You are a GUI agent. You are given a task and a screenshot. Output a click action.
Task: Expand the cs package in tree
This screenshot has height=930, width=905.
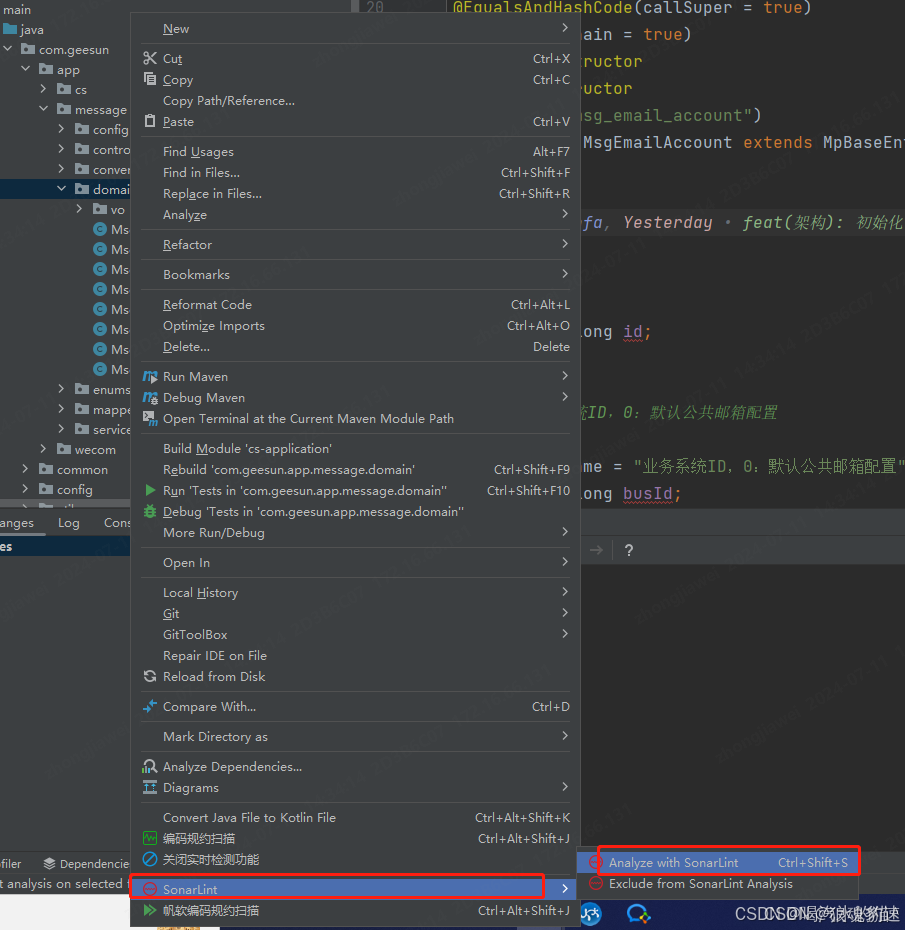(x=43, y=89)
